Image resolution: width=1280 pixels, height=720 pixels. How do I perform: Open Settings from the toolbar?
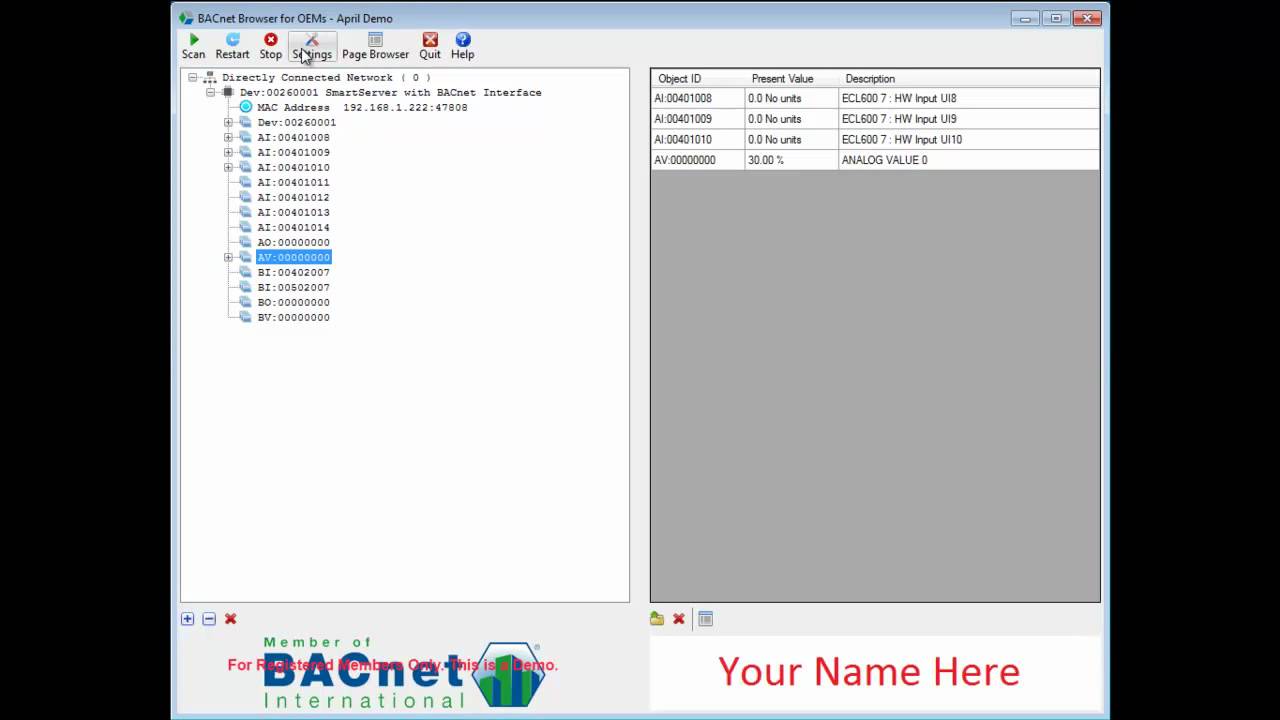[x=312, y=46]
